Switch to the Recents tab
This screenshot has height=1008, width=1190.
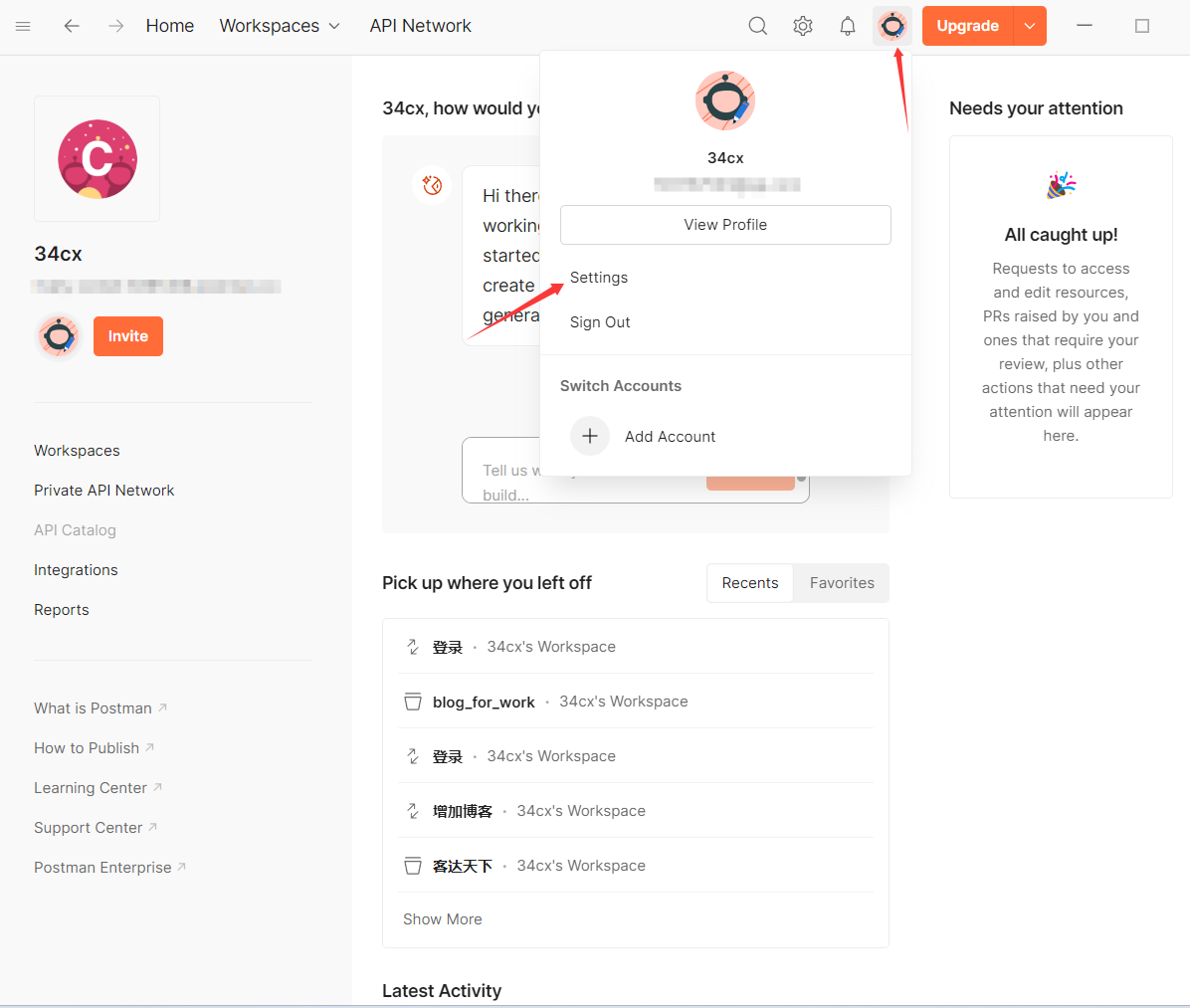(x=750, y=583)
